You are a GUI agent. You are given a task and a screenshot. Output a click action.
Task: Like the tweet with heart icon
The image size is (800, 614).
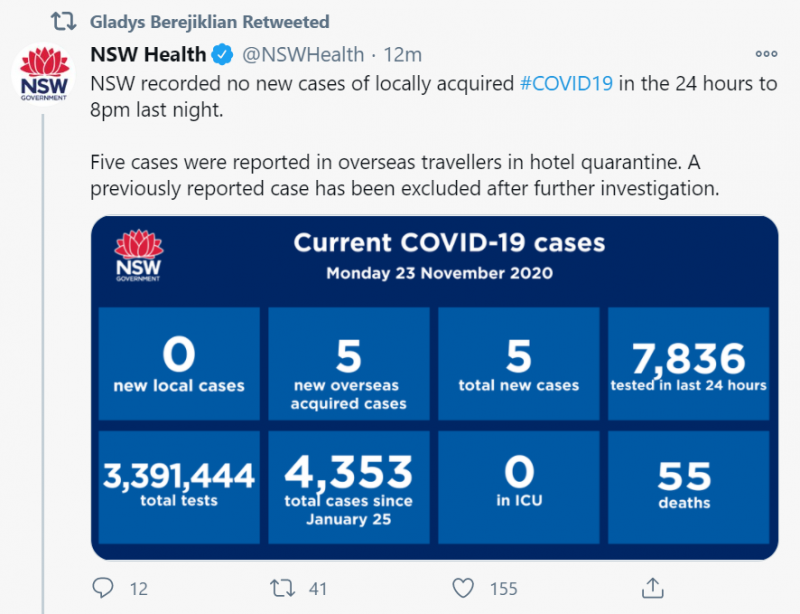click(x=463, y=588)
